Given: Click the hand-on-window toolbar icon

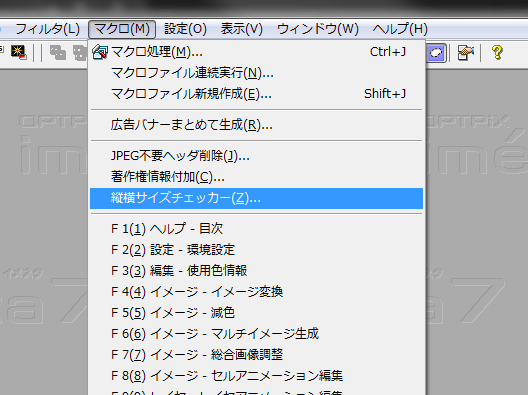Looking at the screenshot, I should click(x=466, y=53).
